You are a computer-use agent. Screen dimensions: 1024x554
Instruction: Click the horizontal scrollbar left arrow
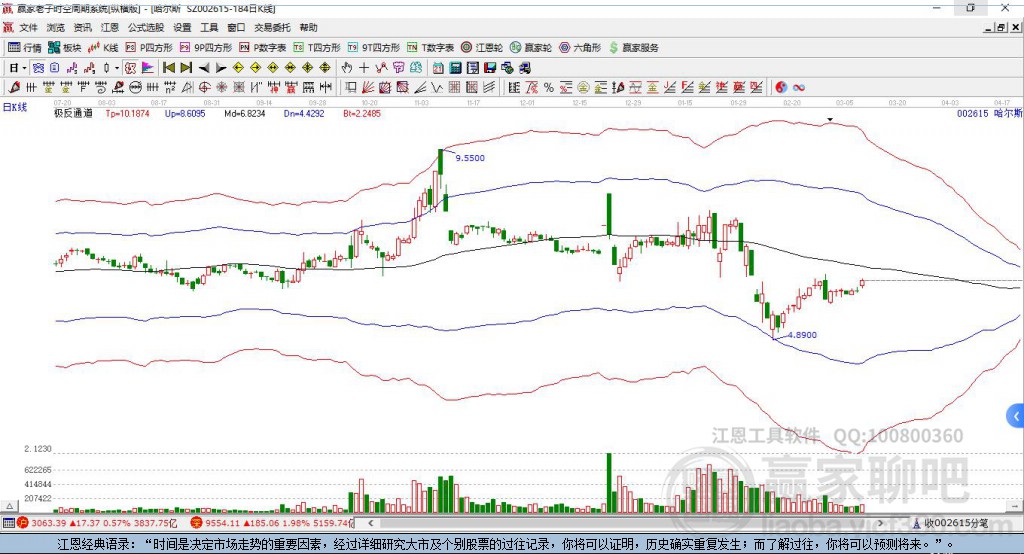tap(370, 523)
